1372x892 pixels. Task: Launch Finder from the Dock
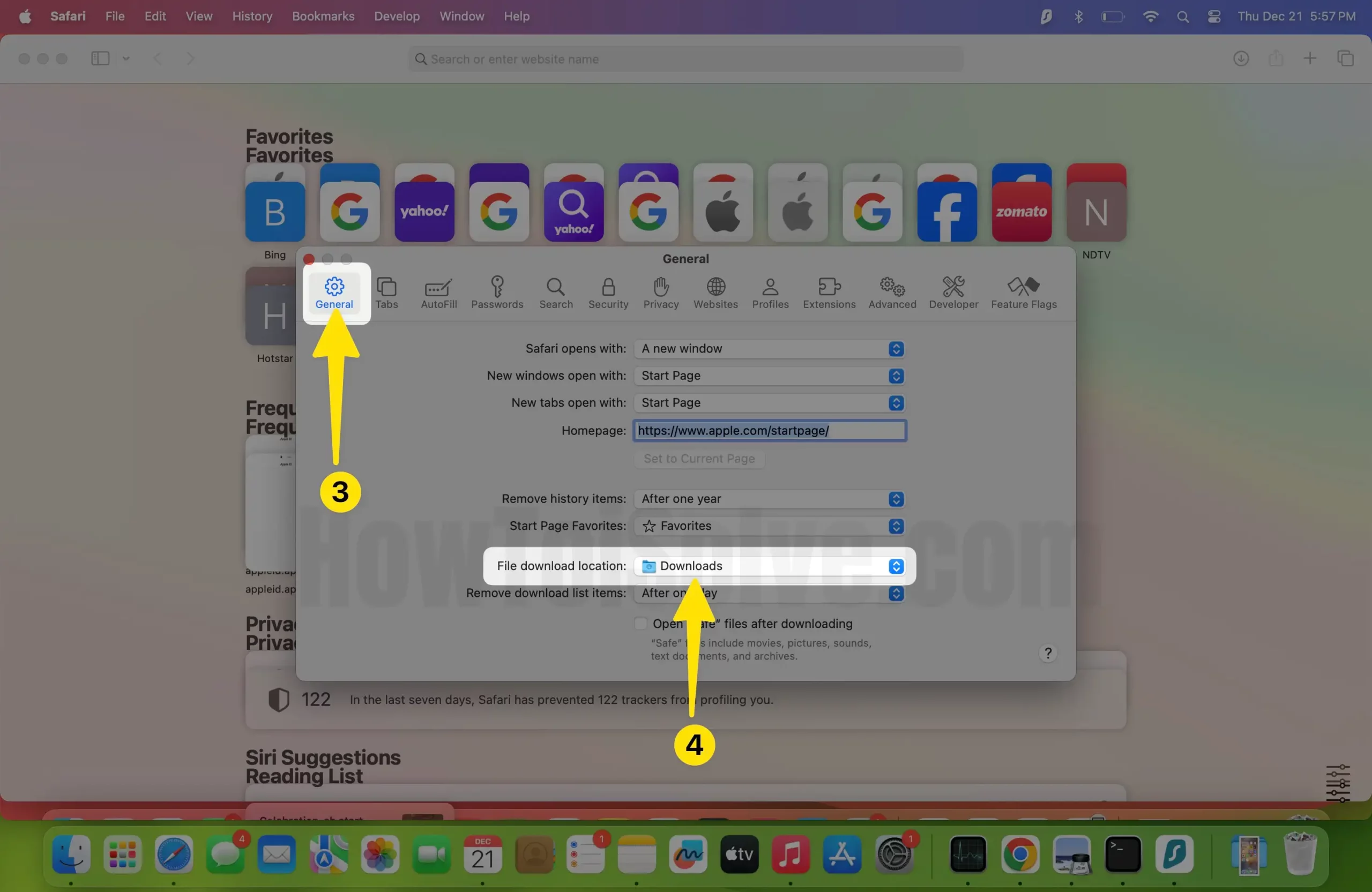[x=71, y=853]
